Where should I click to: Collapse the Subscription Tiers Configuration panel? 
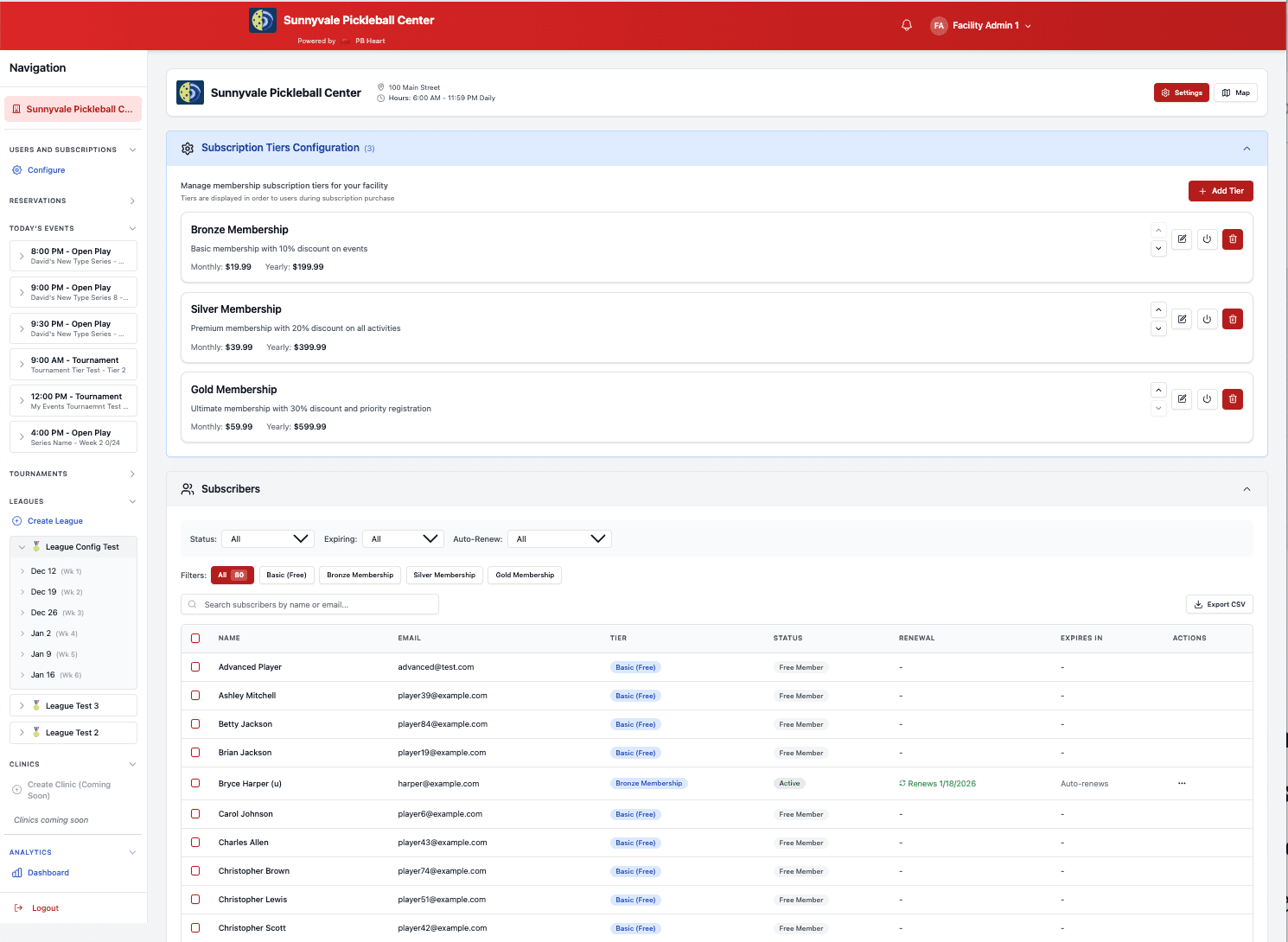1247,149
